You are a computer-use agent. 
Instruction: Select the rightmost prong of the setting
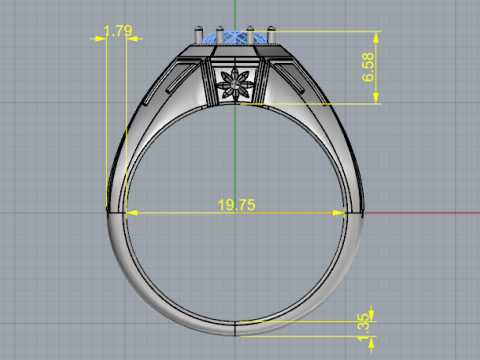271,35
